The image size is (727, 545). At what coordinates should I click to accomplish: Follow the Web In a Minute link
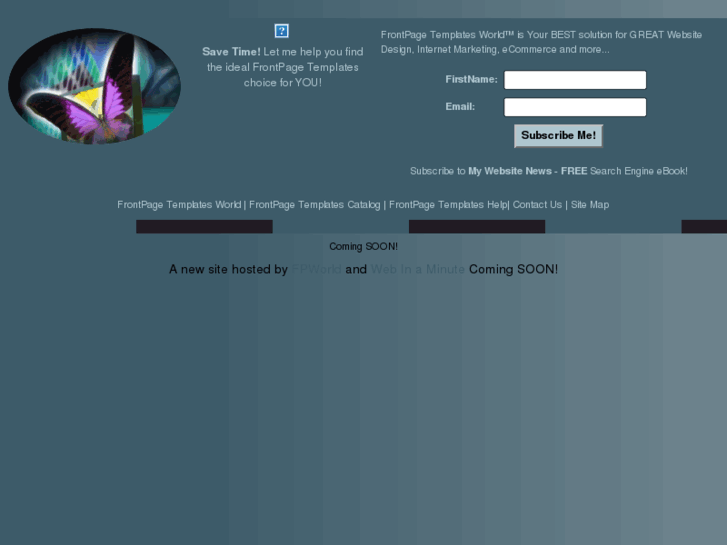point(418,269)
